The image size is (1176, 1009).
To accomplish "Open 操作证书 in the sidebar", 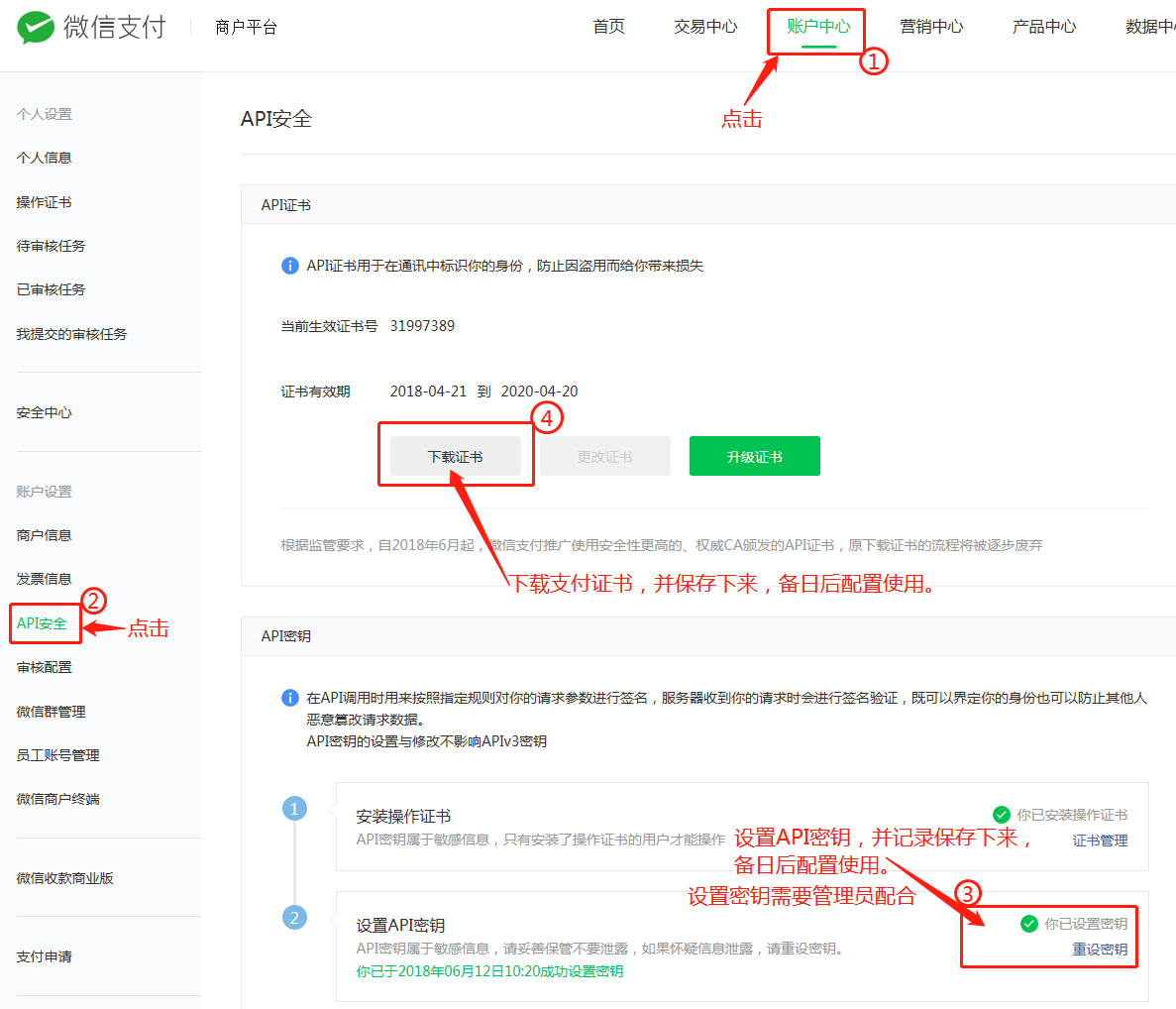I will (45, 202).
